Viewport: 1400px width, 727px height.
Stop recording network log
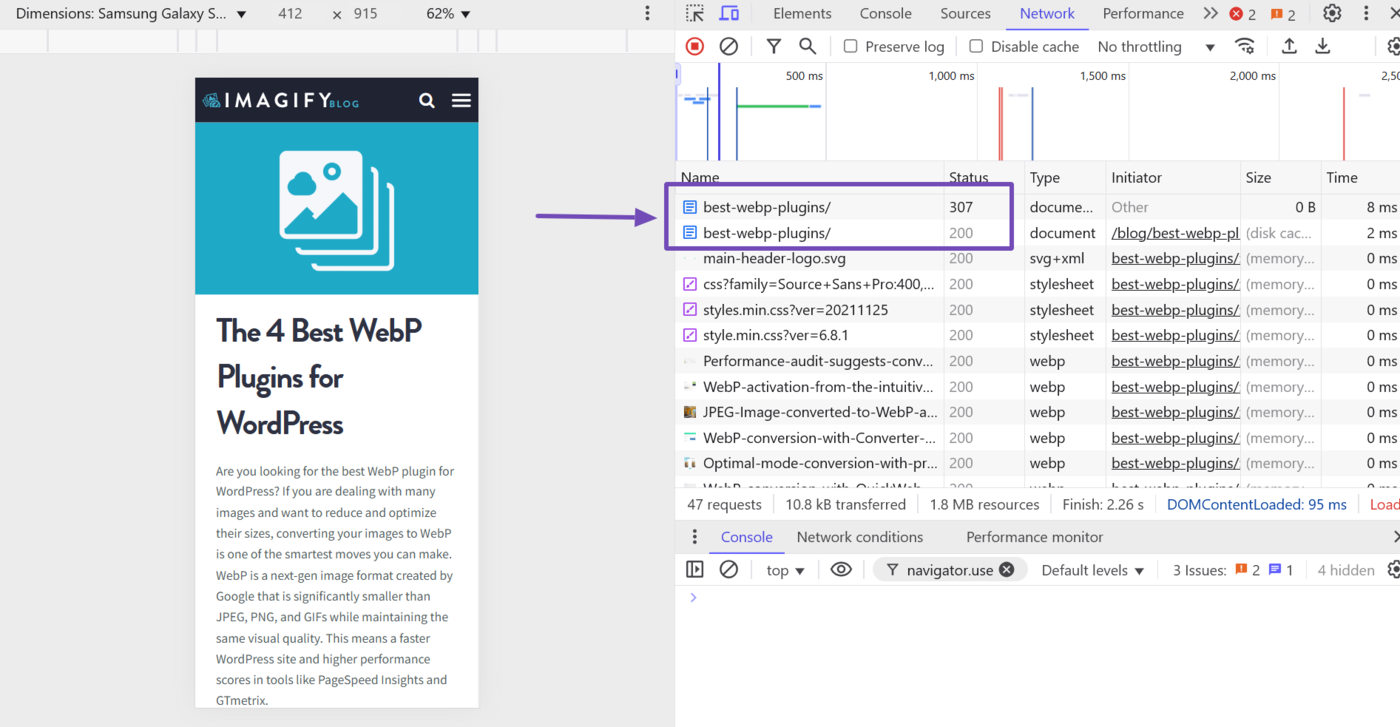[695, 46]
